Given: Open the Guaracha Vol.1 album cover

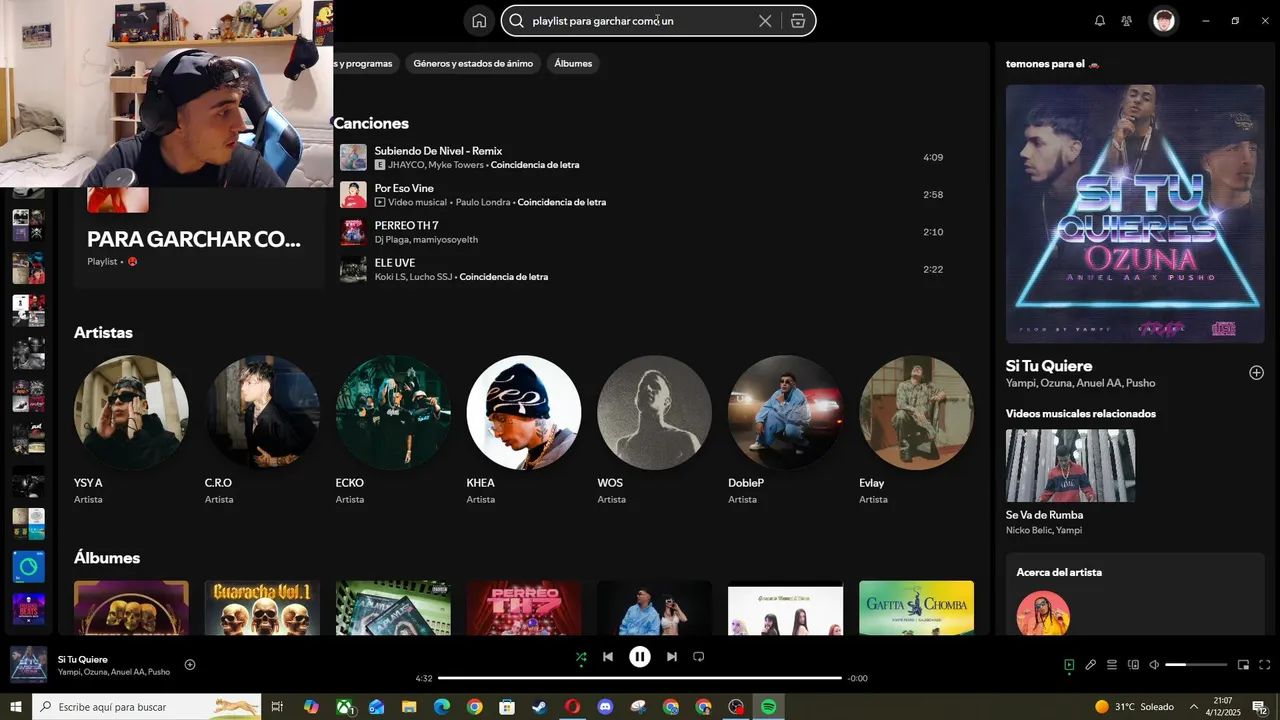Looking at the screenshot, I should coord(262,608).
